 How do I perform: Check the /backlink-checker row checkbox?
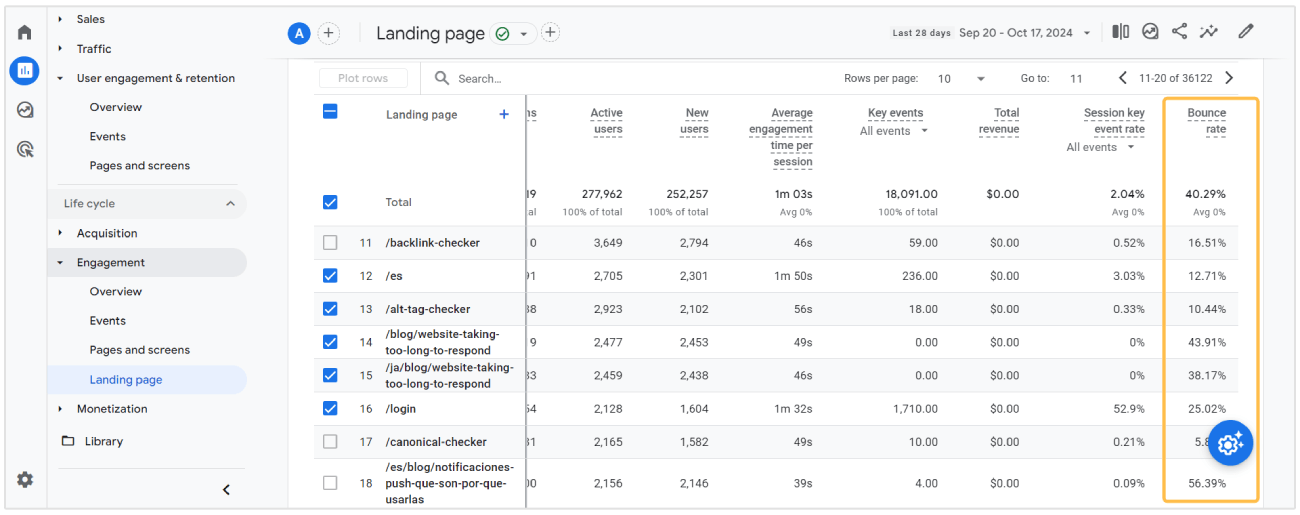[x=330, y=243]
